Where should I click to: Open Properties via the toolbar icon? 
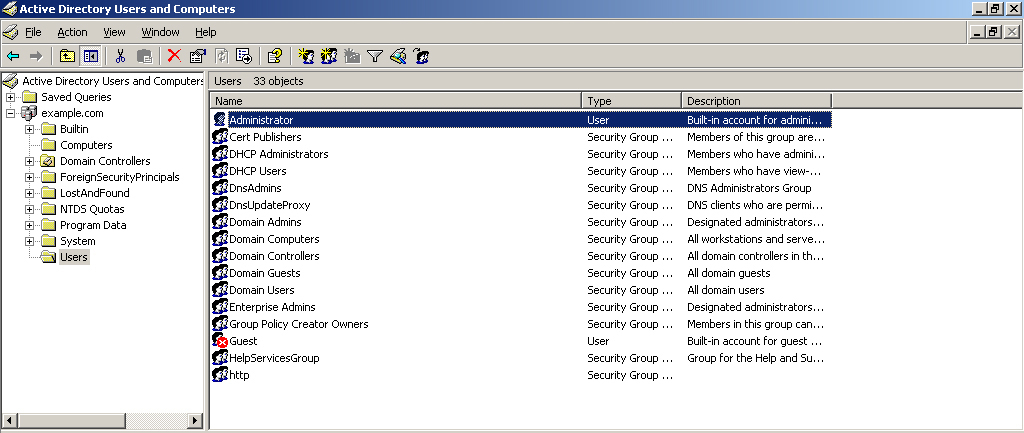click(x=197, y=57)
